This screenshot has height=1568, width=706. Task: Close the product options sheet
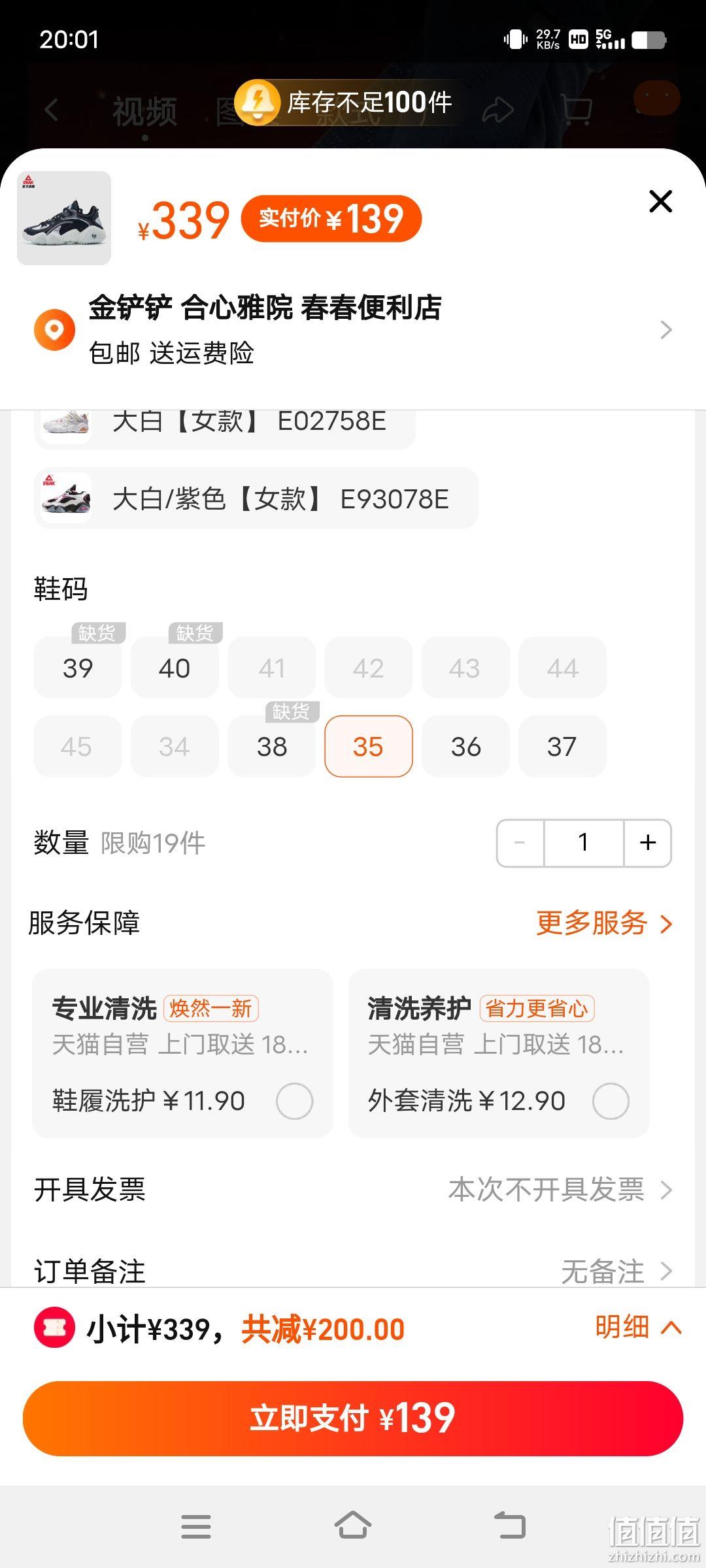(660, 201)
